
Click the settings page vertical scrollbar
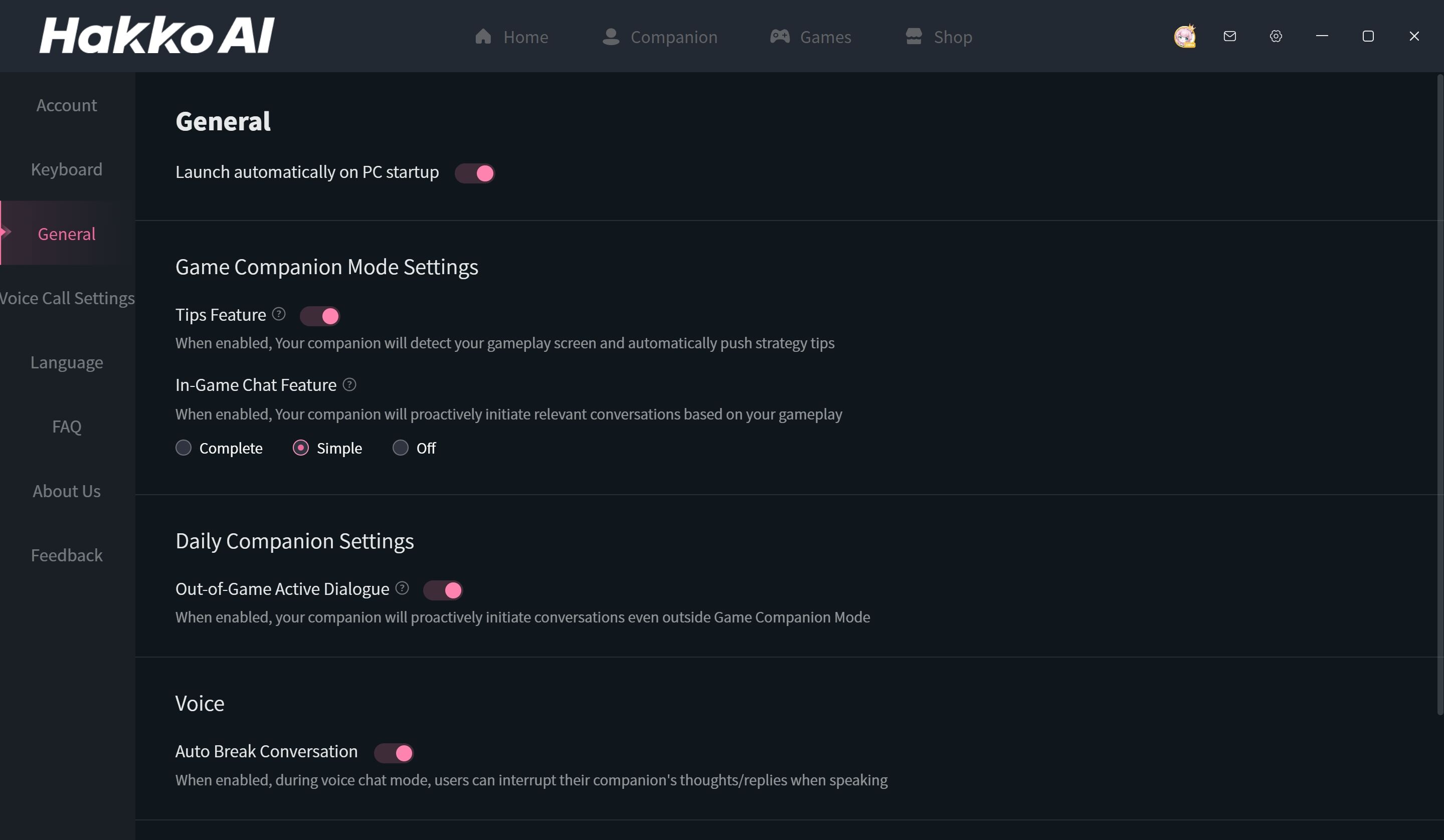click(1440, 395)
